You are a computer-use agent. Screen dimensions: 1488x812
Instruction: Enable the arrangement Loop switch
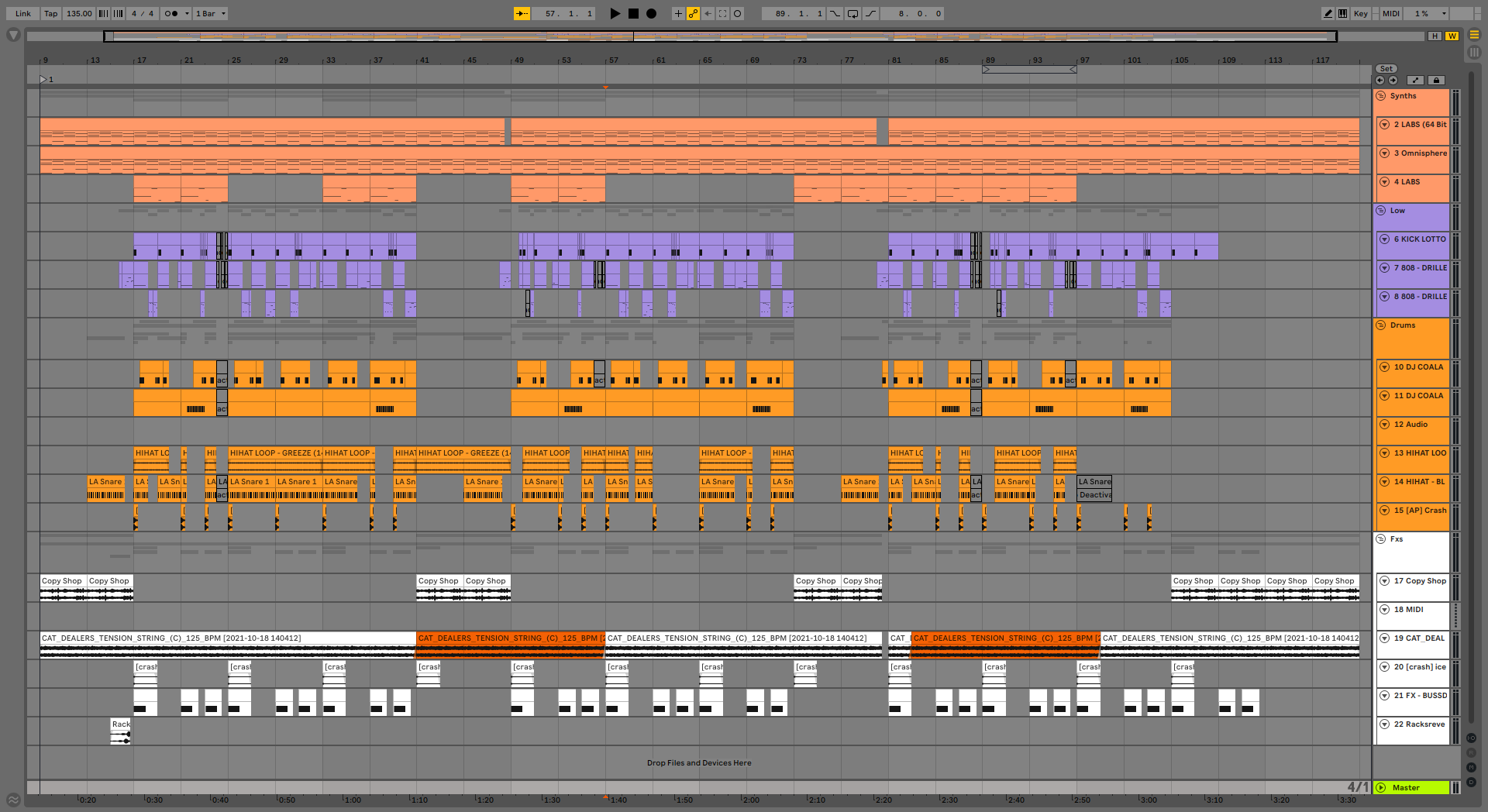pyautogui.click(x=852, y=13)
